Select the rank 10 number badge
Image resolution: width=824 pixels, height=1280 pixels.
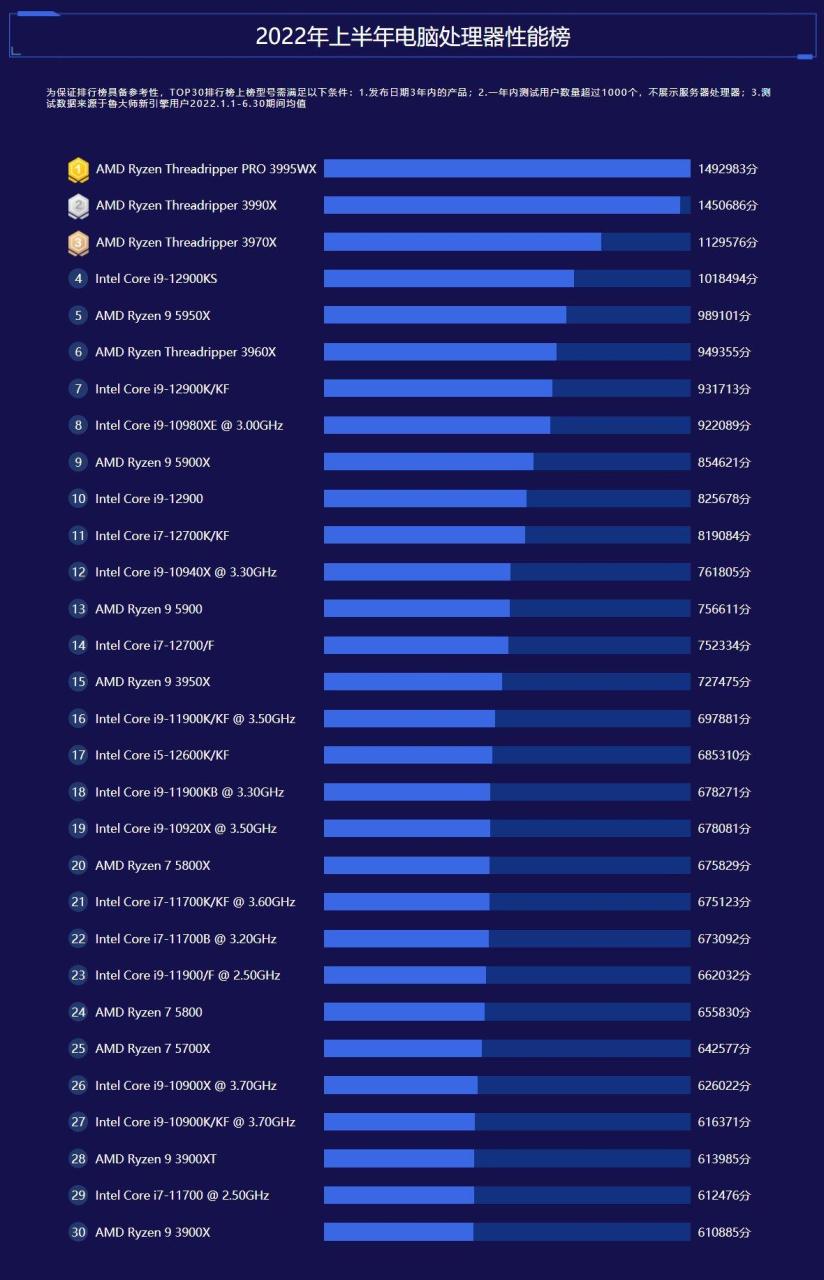pyautogui.click(x=78, y=499)
